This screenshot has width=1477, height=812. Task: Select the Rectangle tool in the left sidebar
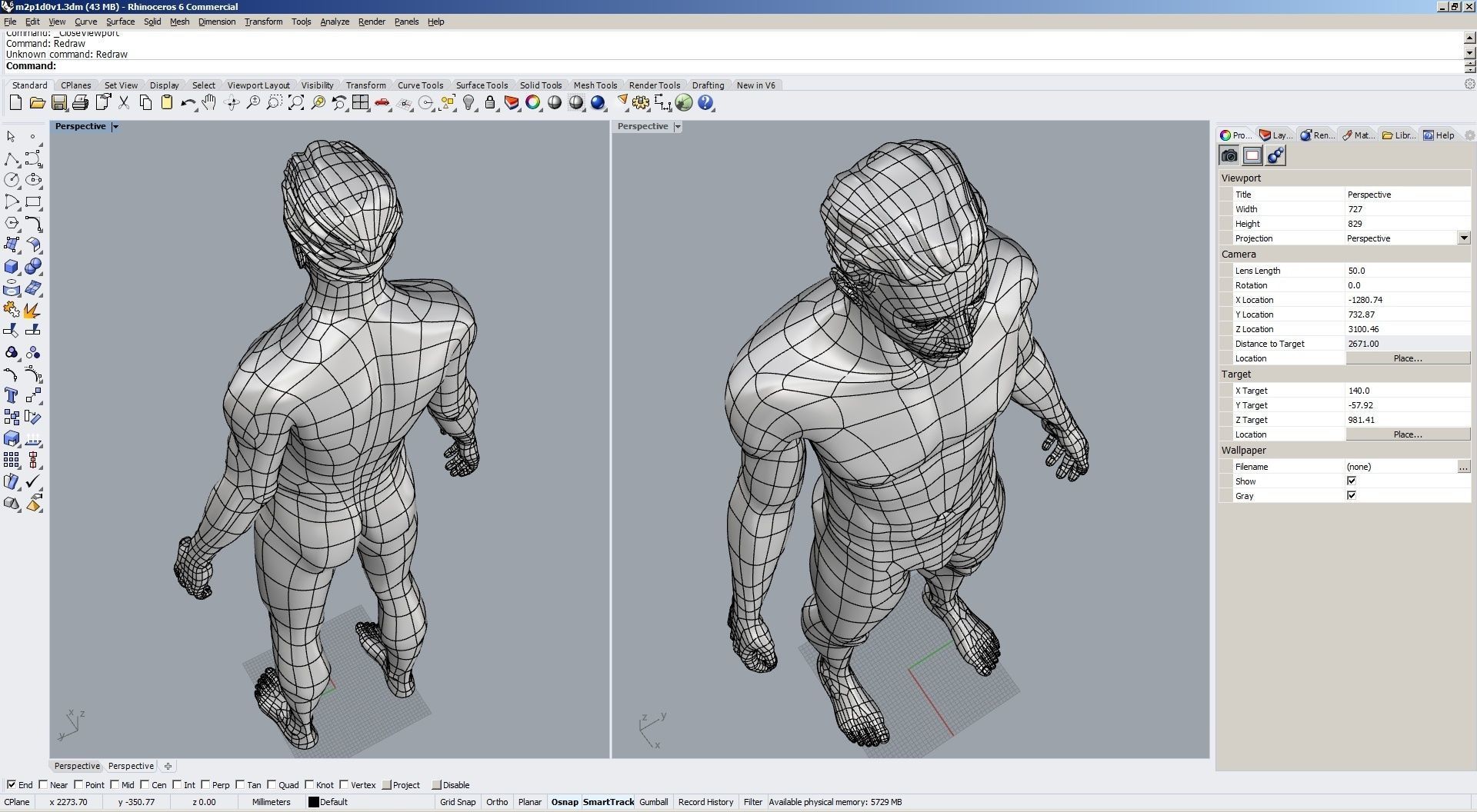tap(33, 201)
